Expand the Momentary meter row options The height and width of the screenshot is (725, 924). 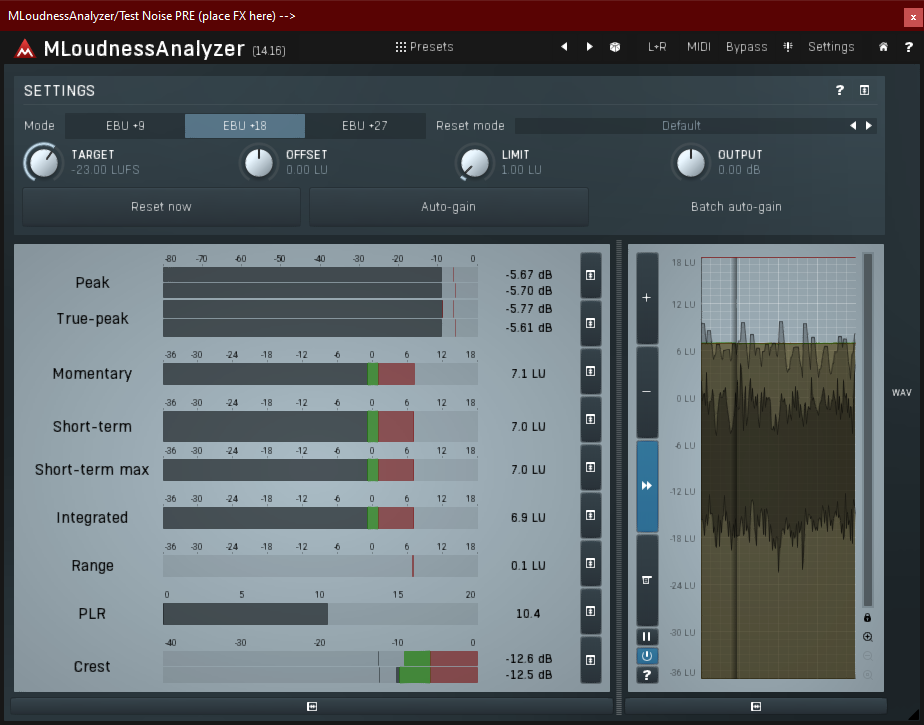(x=591, y=372)
